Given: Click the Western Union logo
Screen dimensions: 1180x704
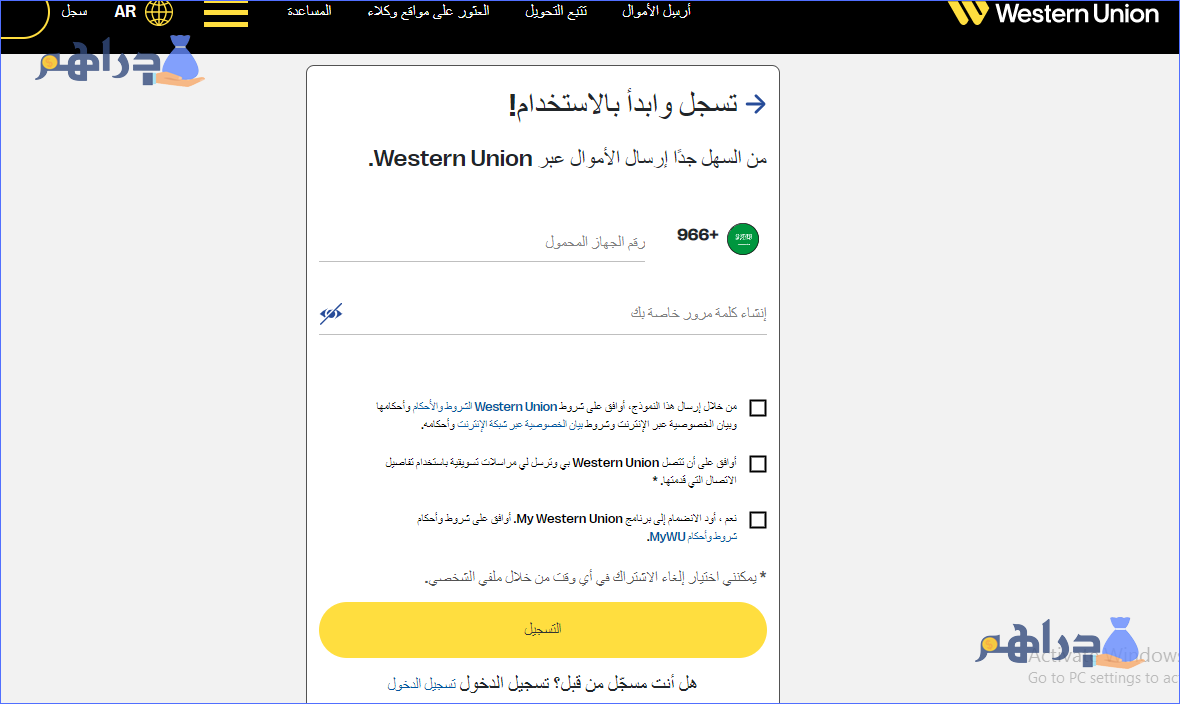Looking at the screenshot, I should click(x=1053, y=13).
